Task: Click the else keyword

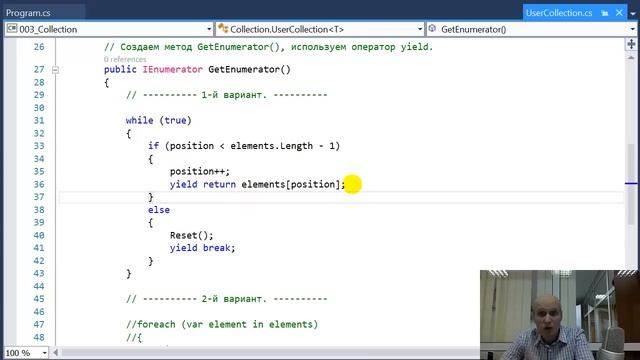Action: [x=159, y=210]
